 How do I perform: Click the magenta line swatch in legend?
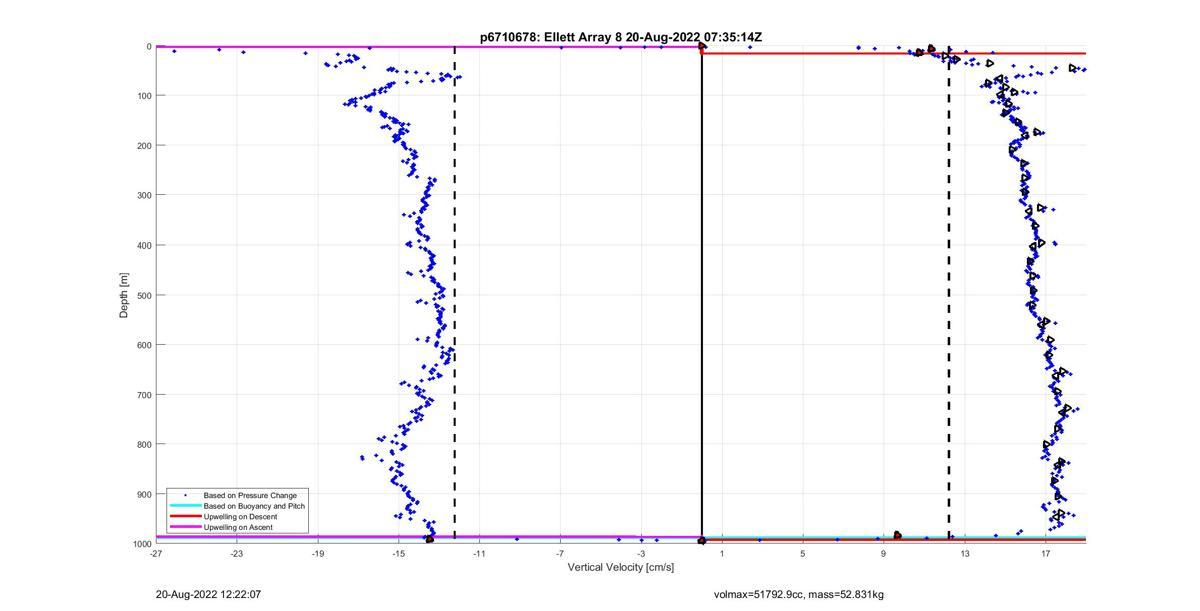(x=184, y=527)
